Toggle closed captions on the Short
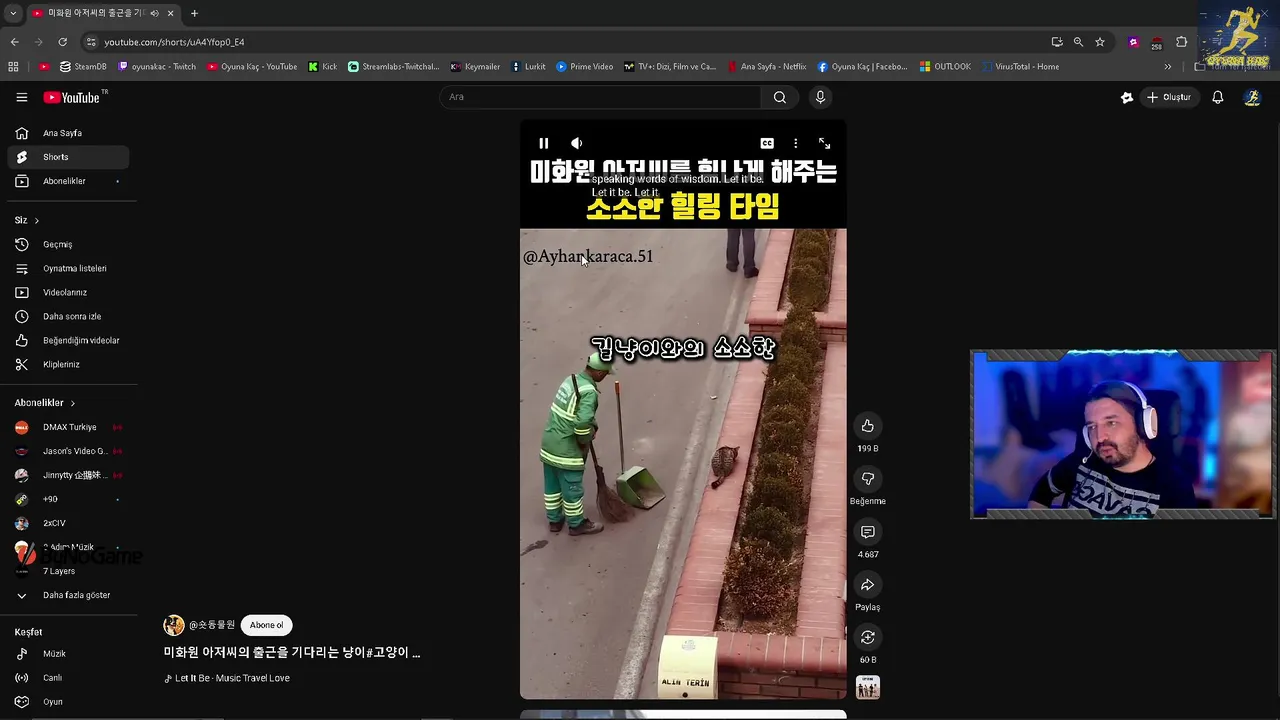 pyautogui.click(x=767, y=143)
